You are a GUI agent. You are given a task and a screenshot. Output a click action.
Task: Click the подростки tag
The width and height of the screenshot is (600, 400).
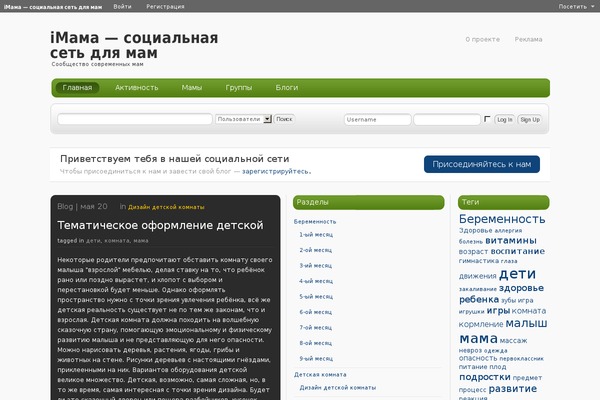[485, 377]
